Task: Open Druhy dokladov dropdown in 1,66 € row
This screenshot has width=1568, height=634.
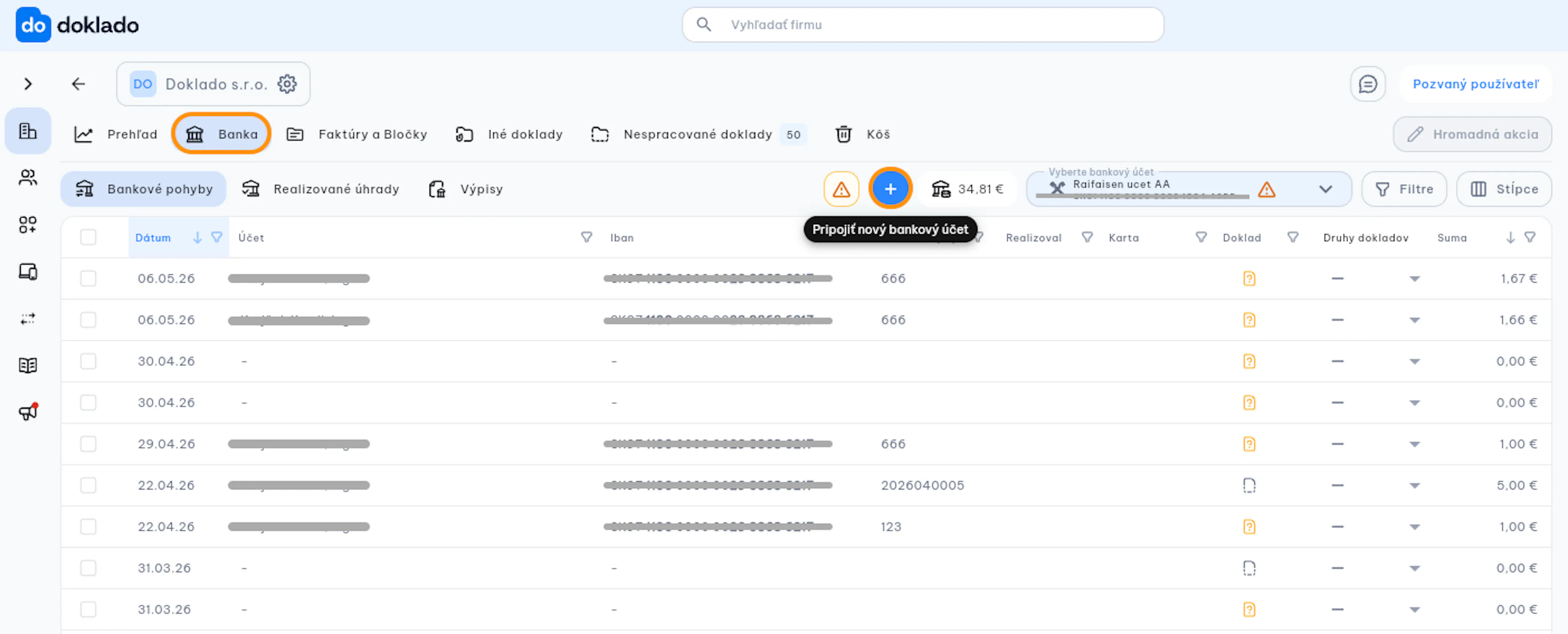Action: pyautogui.click(x=1414, y=320)
